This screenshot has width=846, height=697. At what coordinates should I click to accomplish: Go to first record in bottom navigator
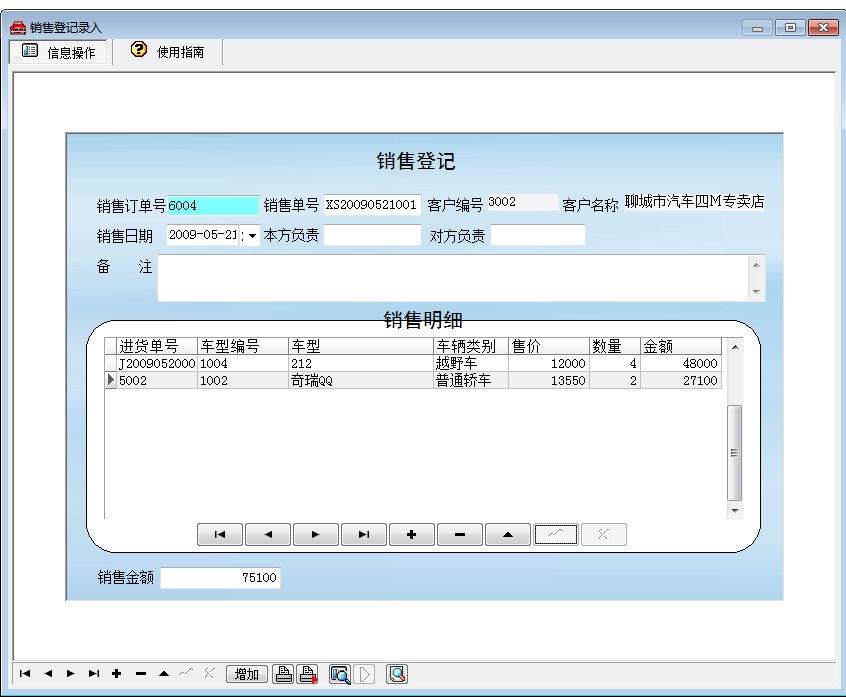pyautogui.click(x=25, y=673)
